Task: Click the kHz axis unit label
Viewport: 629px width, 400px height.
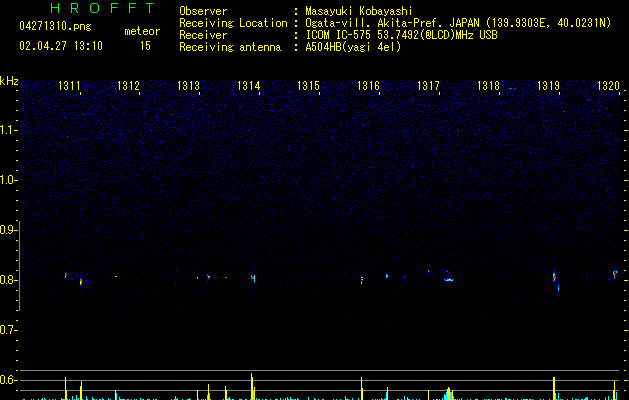Action: pyautogui.click(x=9, y=81)
